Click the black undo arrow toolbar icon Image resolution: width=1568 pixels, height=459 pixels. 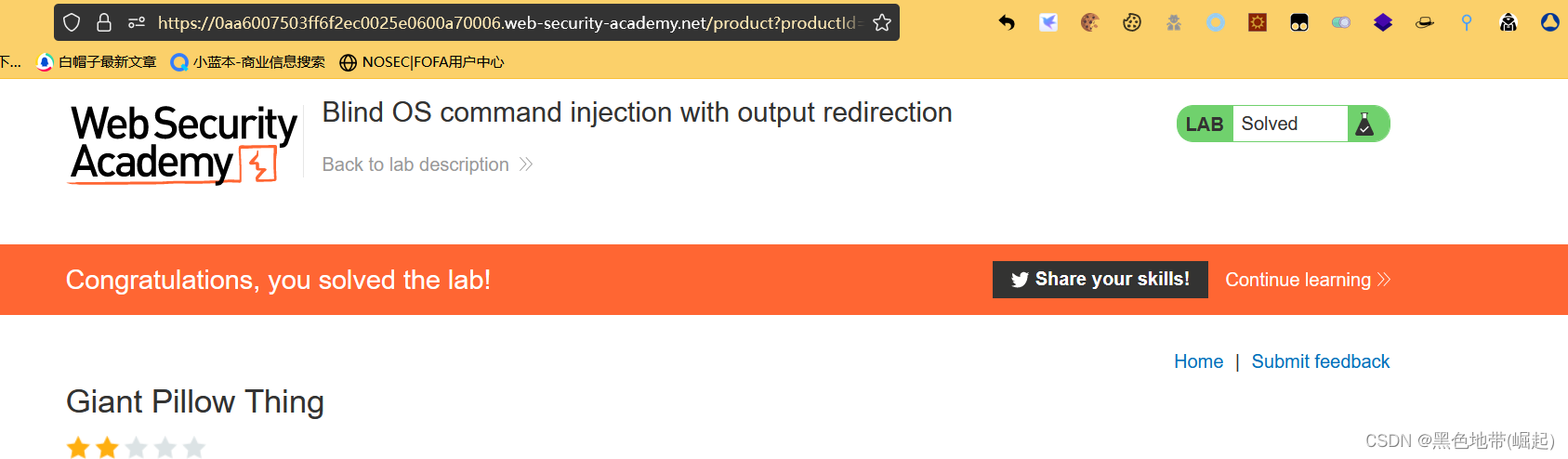pos(1007,22)
